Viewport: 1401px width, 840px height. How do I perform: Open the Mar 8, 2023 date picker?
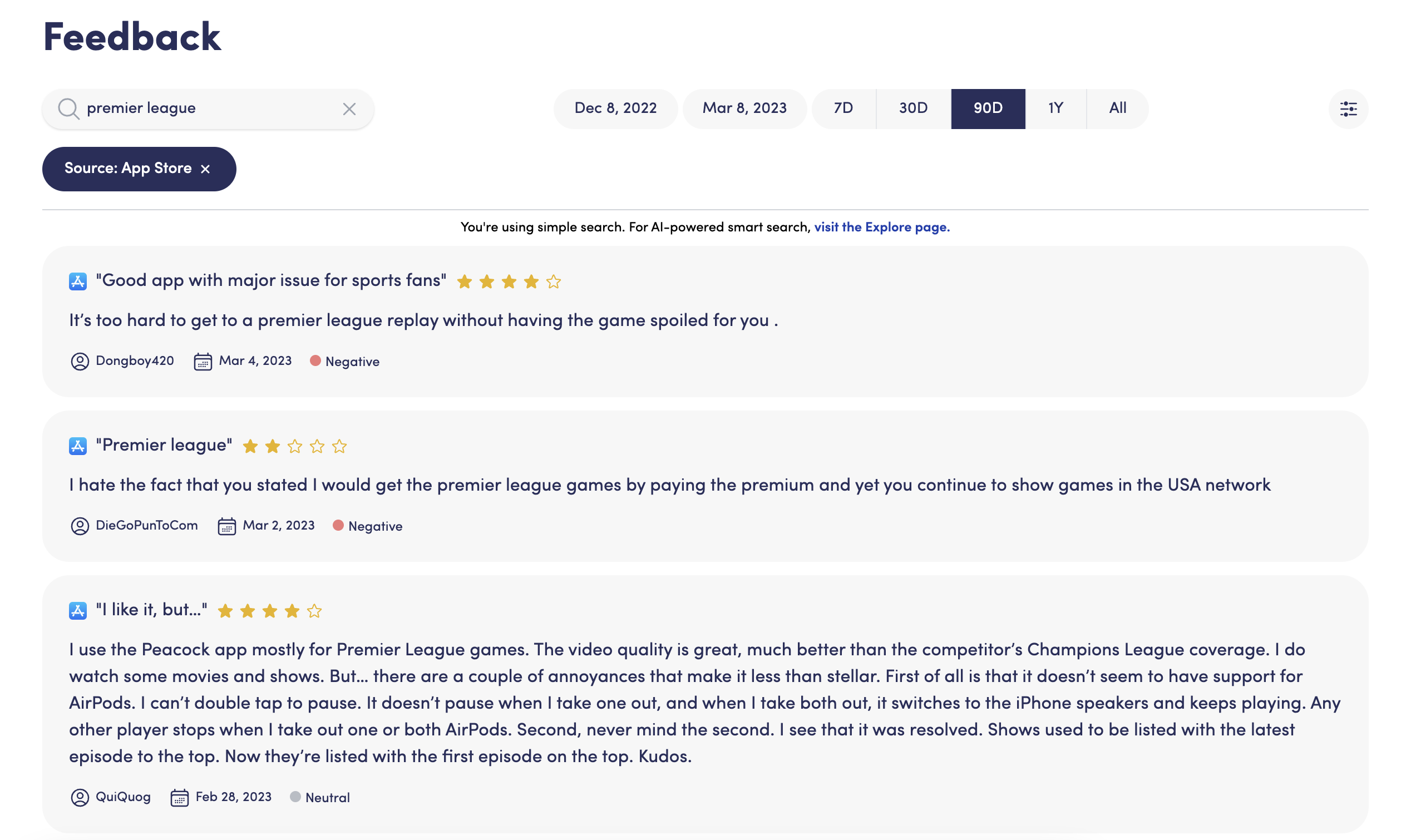click(744, 108)
